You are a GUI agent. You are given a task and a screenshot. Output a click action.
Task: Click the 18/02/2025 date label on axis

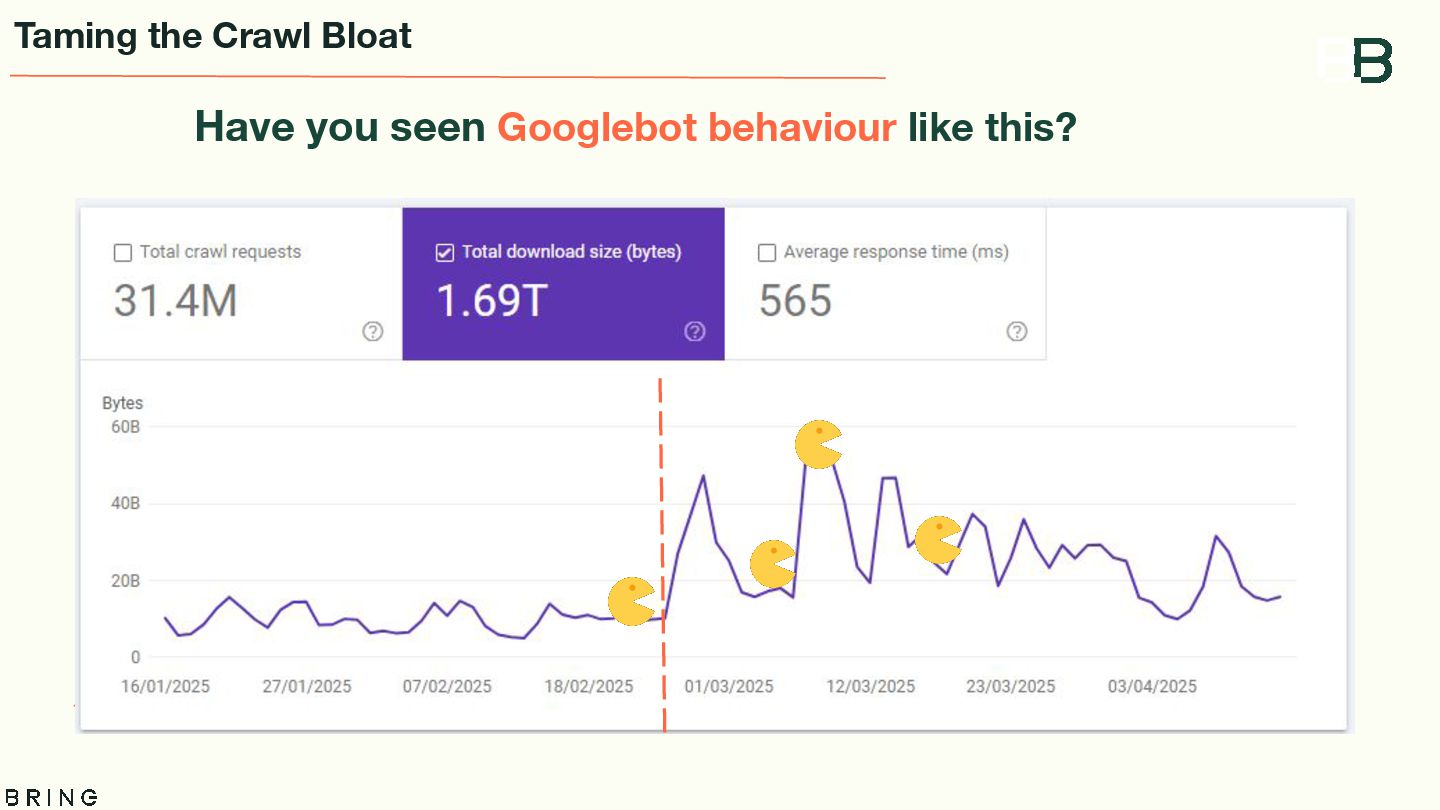(x=589, y=687)
